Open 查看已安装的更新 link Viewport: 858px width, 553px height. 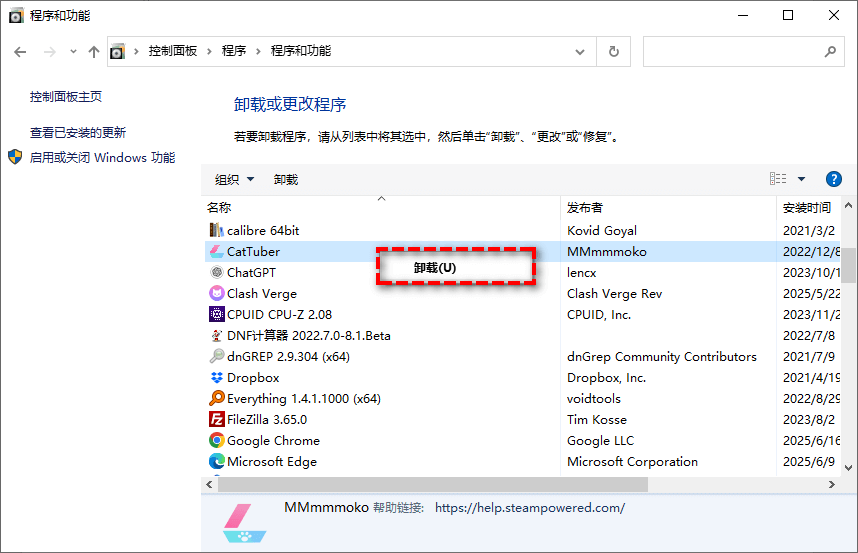[x=78, y=132]
